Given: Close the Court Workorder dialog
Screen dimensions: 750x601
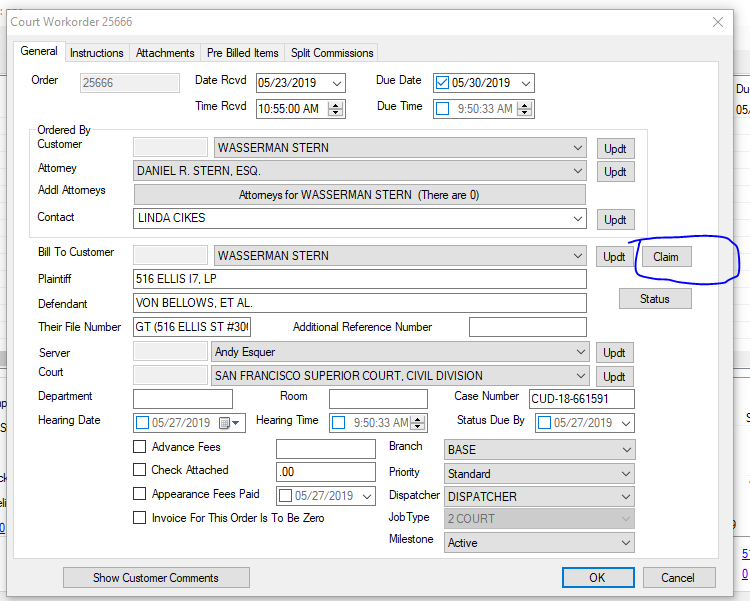Looking at the screenshot, I should click(x=717, y=22).
